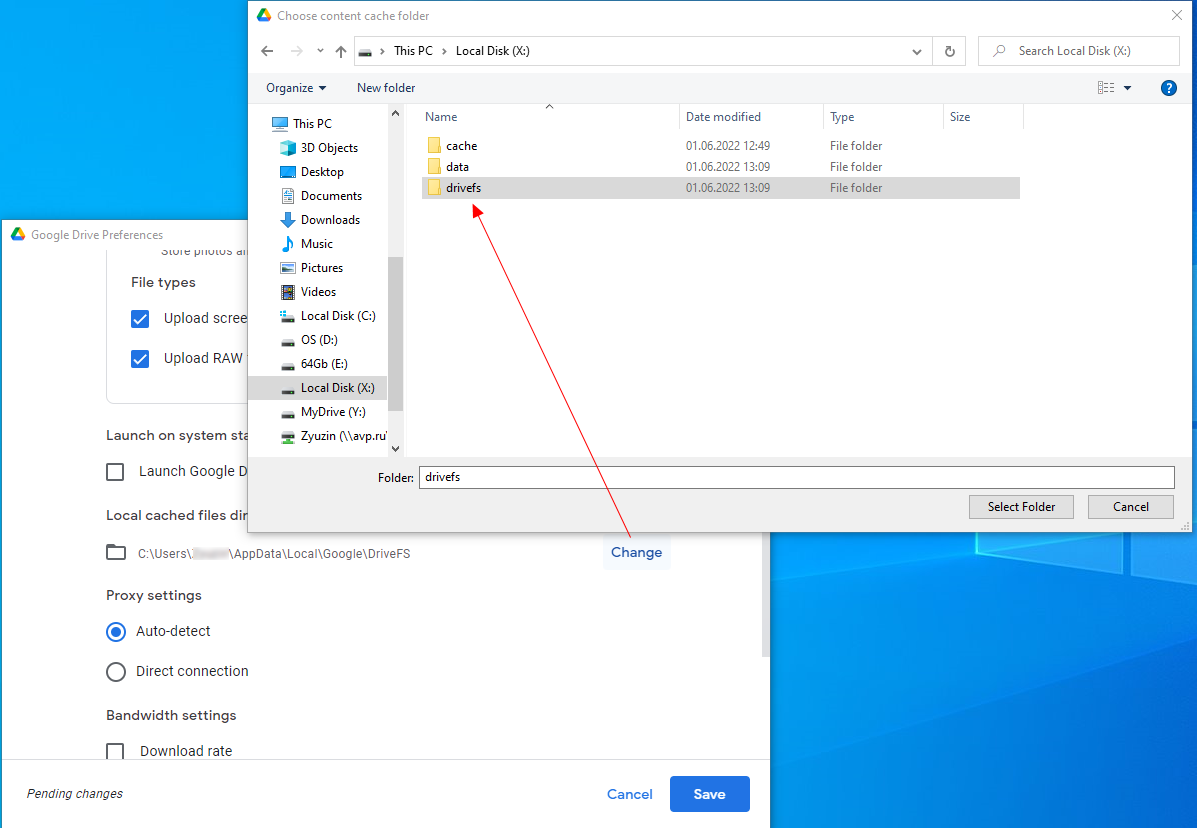The image size is (1197, 828).
Task: Click the Forward arrow in file dialog
Action: [x=296, y=51]
